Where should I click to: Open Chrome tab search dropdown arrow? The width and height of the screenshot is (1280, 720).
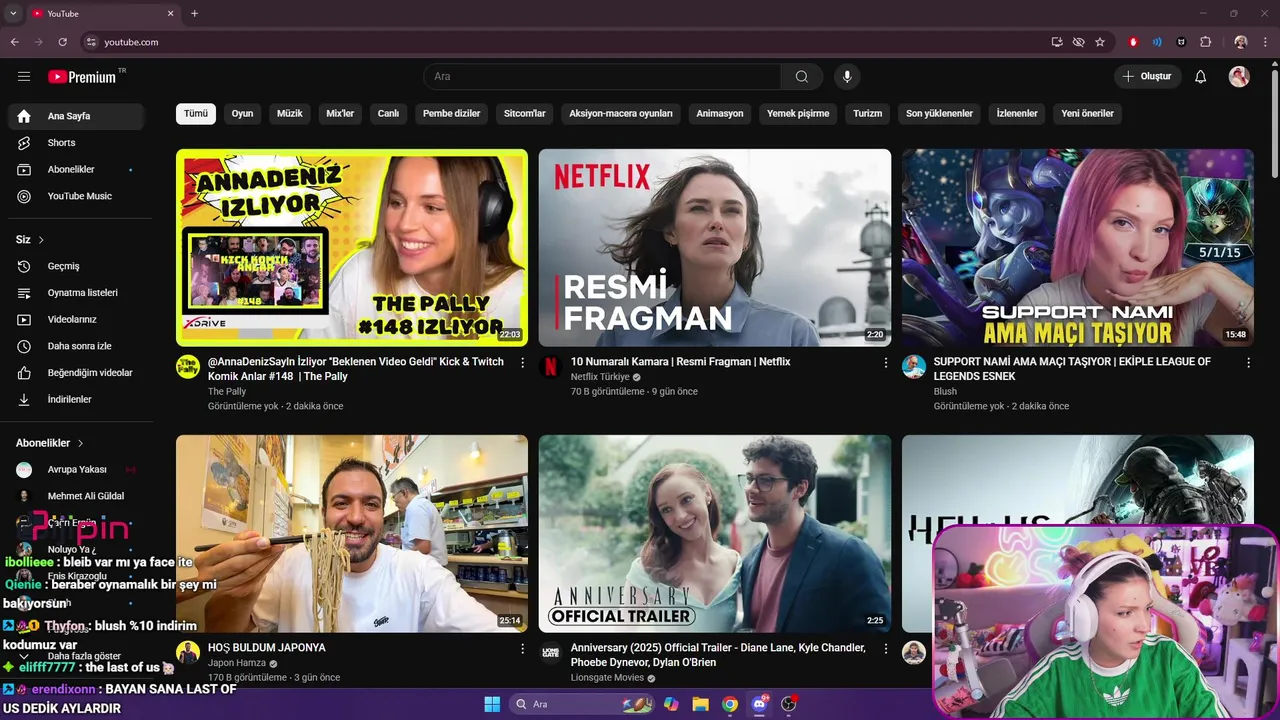[13, 14]
